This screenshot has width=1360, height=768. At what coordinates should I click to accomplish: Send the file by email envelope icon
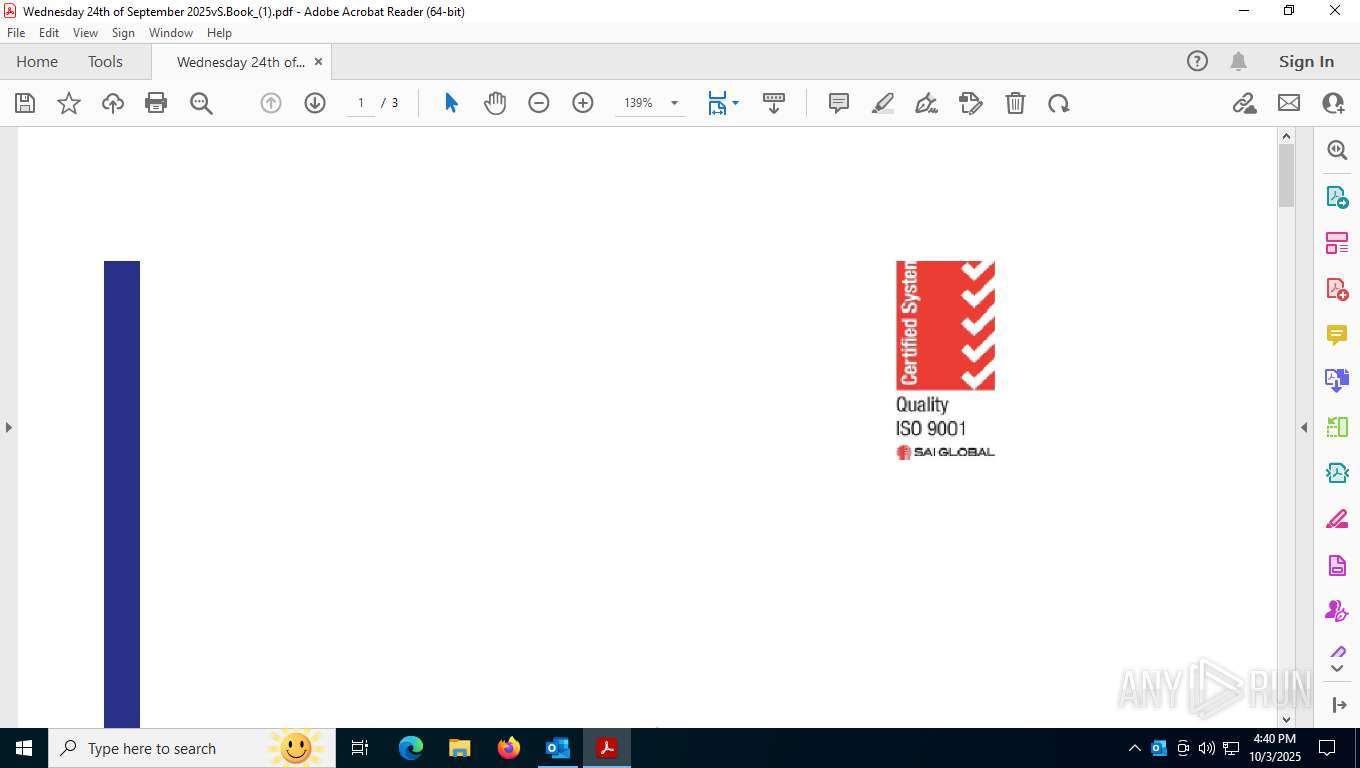pos(1289,103)
